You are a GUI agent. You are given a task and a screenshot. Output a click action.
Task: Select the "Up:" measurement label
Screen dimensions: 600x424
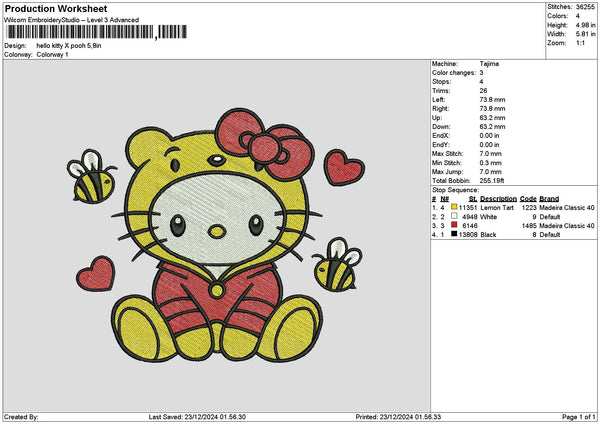coord(437,118)
